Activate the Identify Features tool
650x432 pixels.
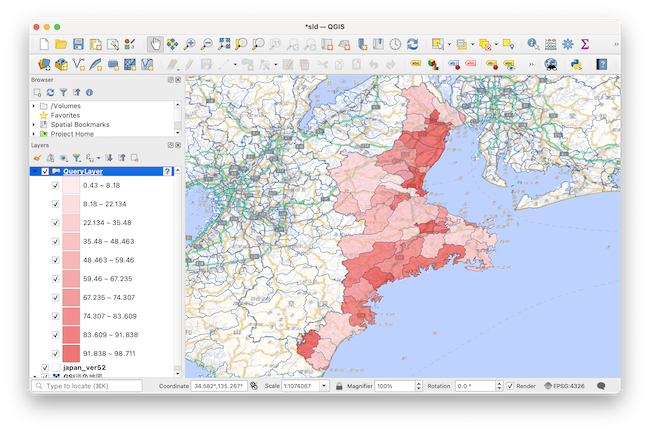click(533, 44)
